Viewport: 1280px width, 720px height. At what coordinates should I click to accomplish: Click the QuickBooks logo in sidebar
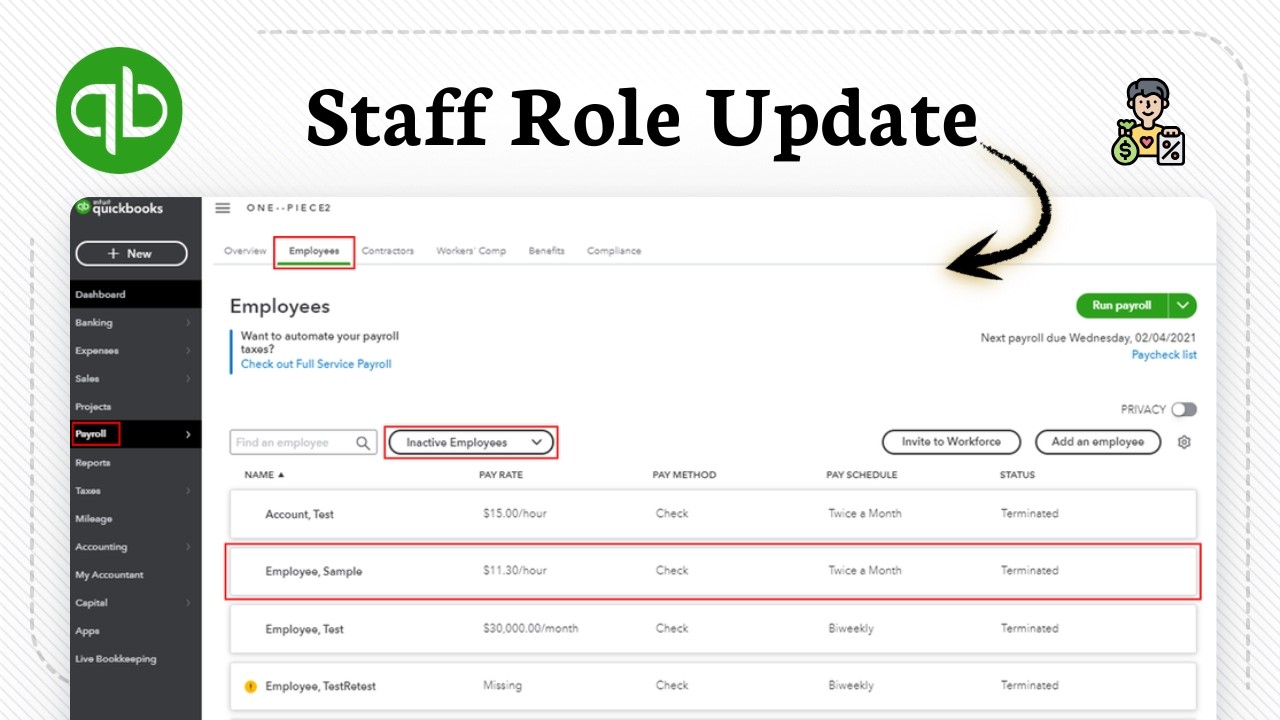click(119, 208)
